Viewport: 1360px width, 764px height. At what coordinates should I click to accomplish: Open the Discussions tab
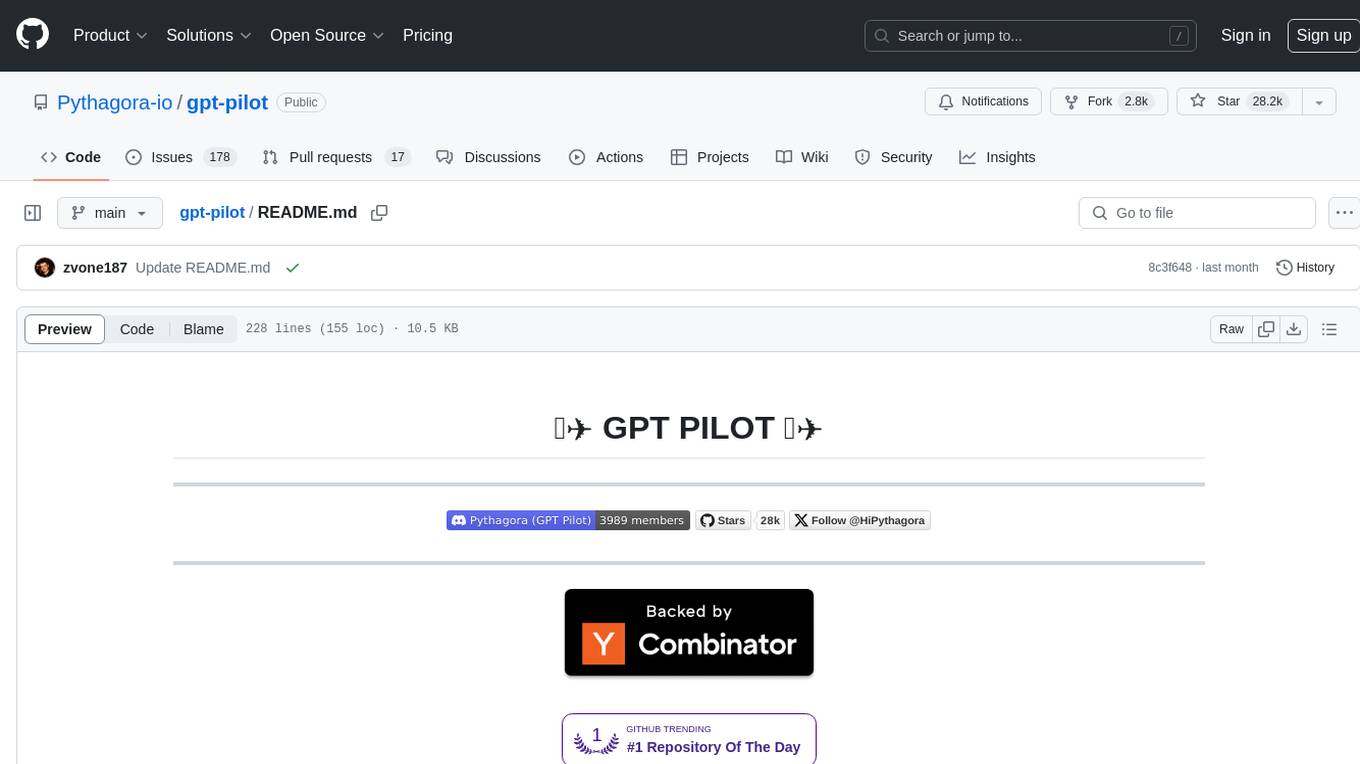coord(489,157)
